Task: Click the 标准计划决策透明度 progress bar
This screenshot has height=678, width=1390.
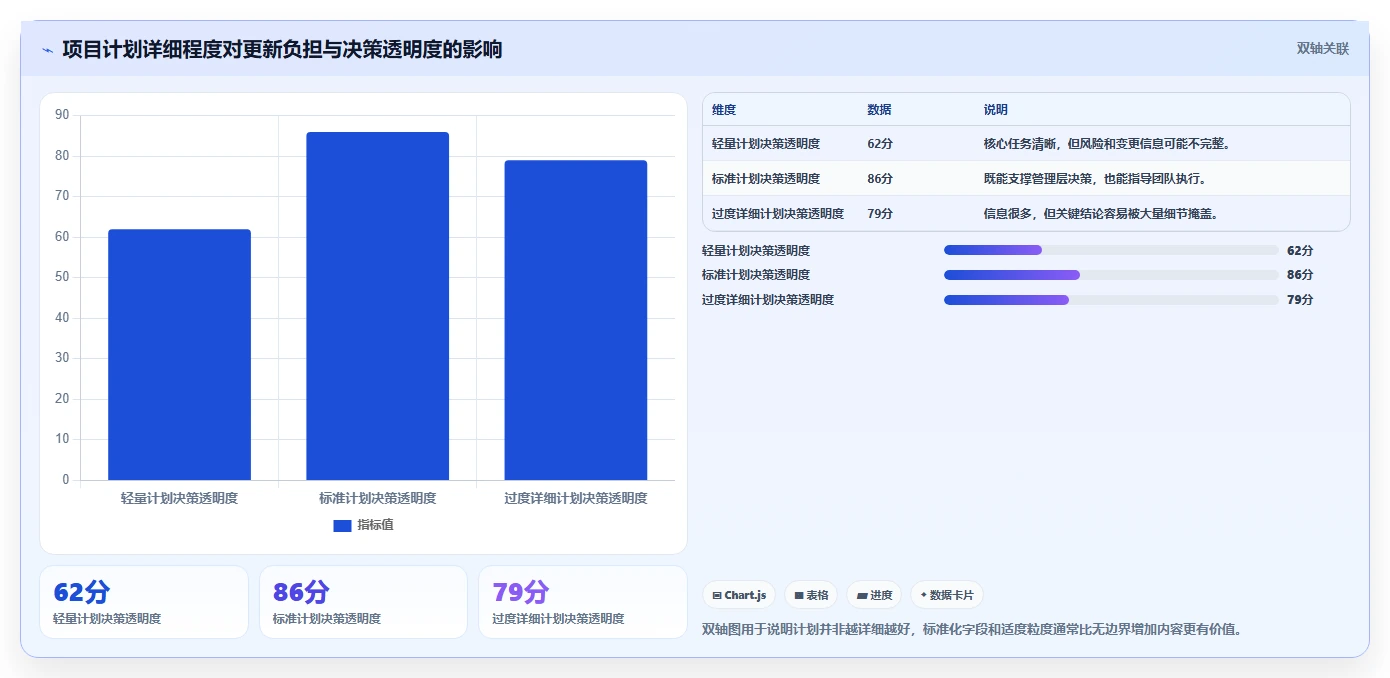Action: coord(1111,275)
